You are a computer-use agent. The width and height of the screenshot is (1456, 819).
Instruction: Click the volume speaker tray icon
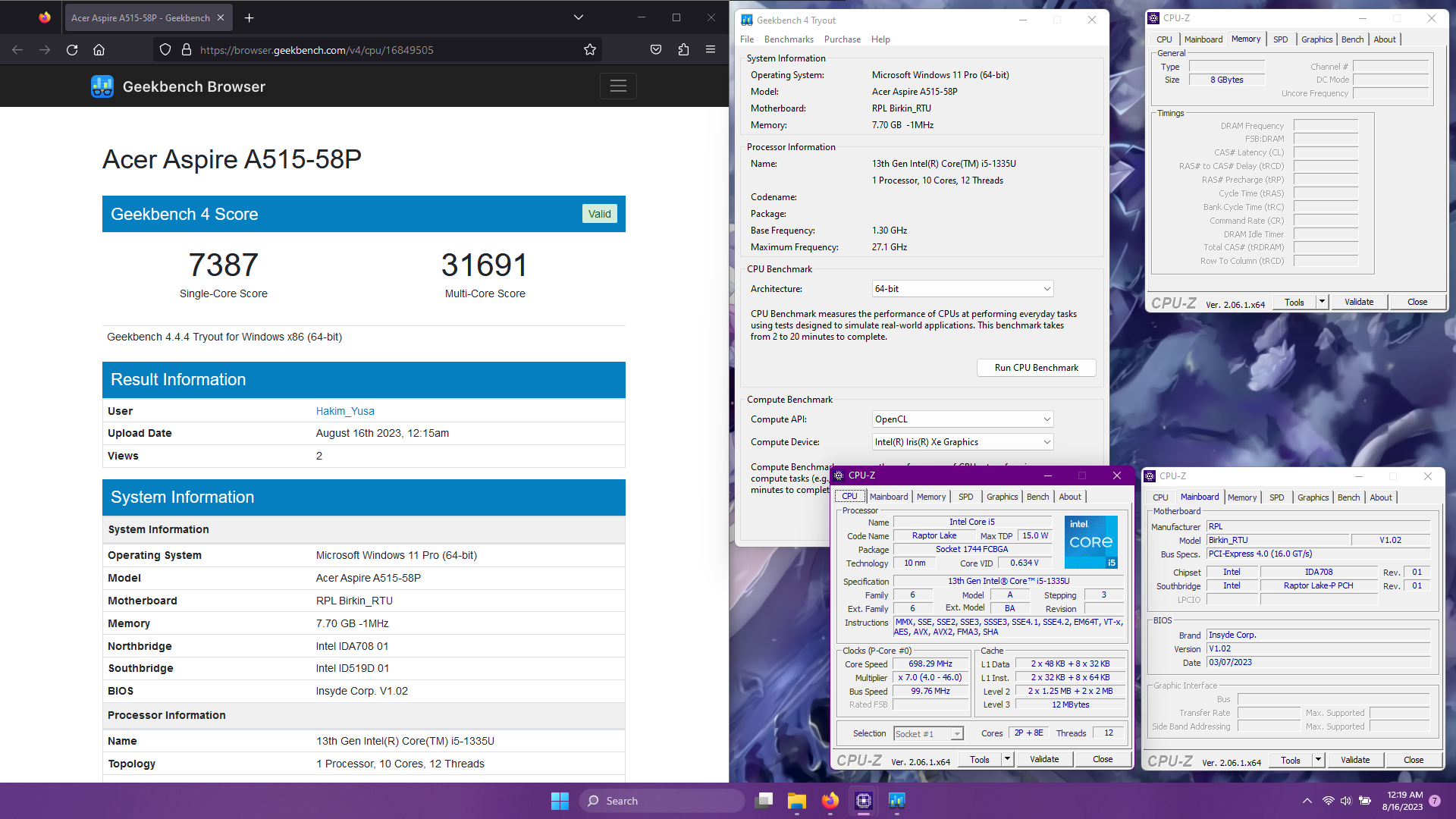pos(1346,801)
